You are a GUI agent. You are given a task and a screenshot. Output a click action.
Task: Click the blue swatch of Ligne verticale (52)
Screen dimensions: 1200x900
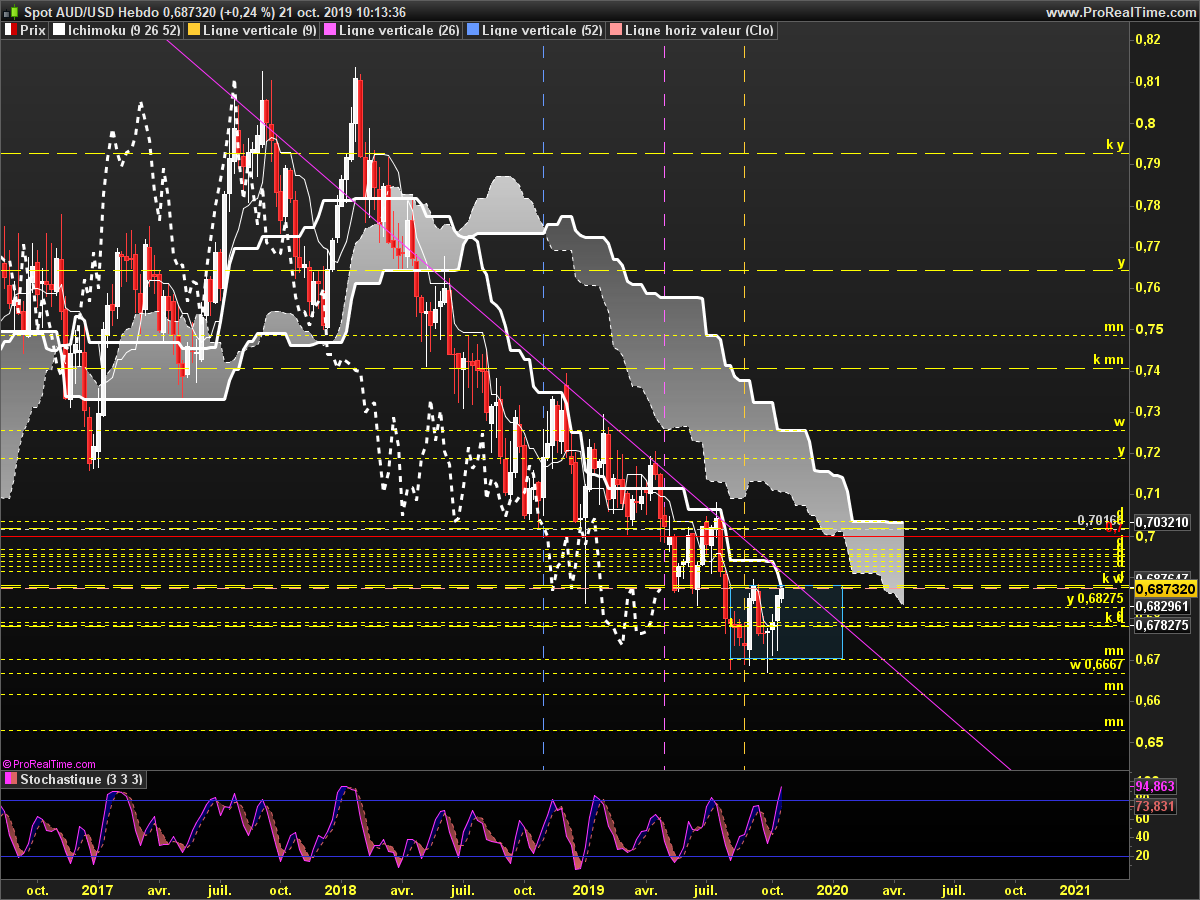[472, 31]
